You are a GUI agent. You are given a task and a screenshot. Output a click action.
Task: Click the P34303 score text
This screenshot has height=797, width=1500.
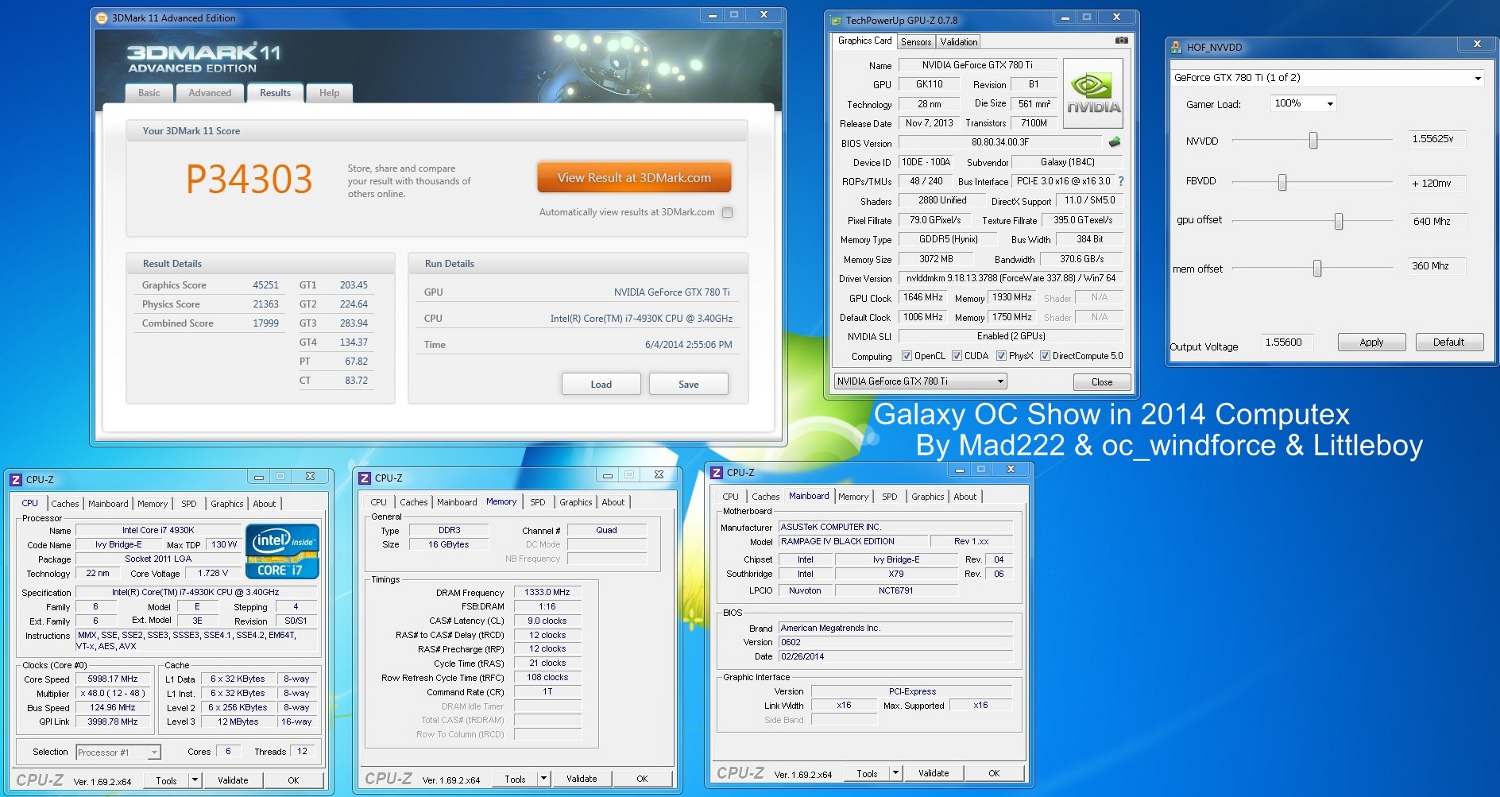tap(249, 180)
